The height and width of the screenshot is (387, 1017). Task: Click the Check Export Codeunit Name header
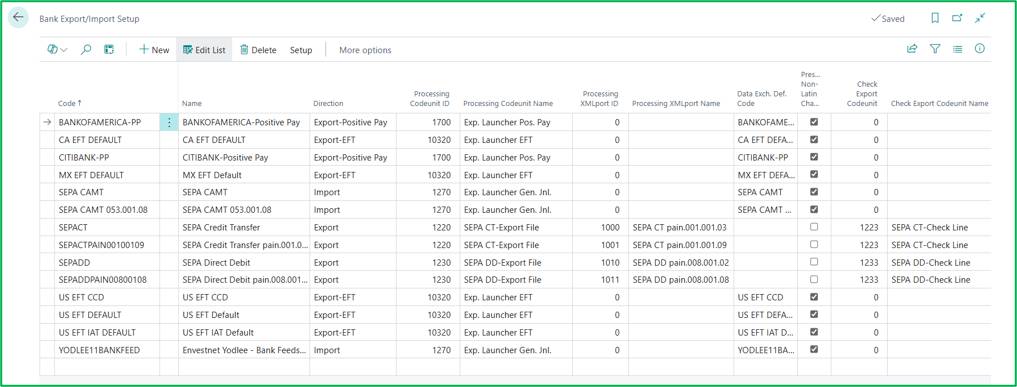939,103
